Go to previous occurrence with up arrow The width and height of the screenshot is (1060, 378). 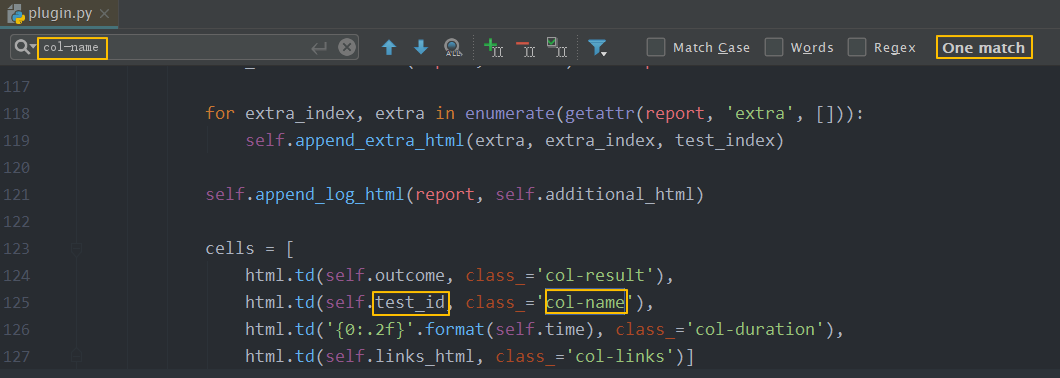click(x=389, y=47)
